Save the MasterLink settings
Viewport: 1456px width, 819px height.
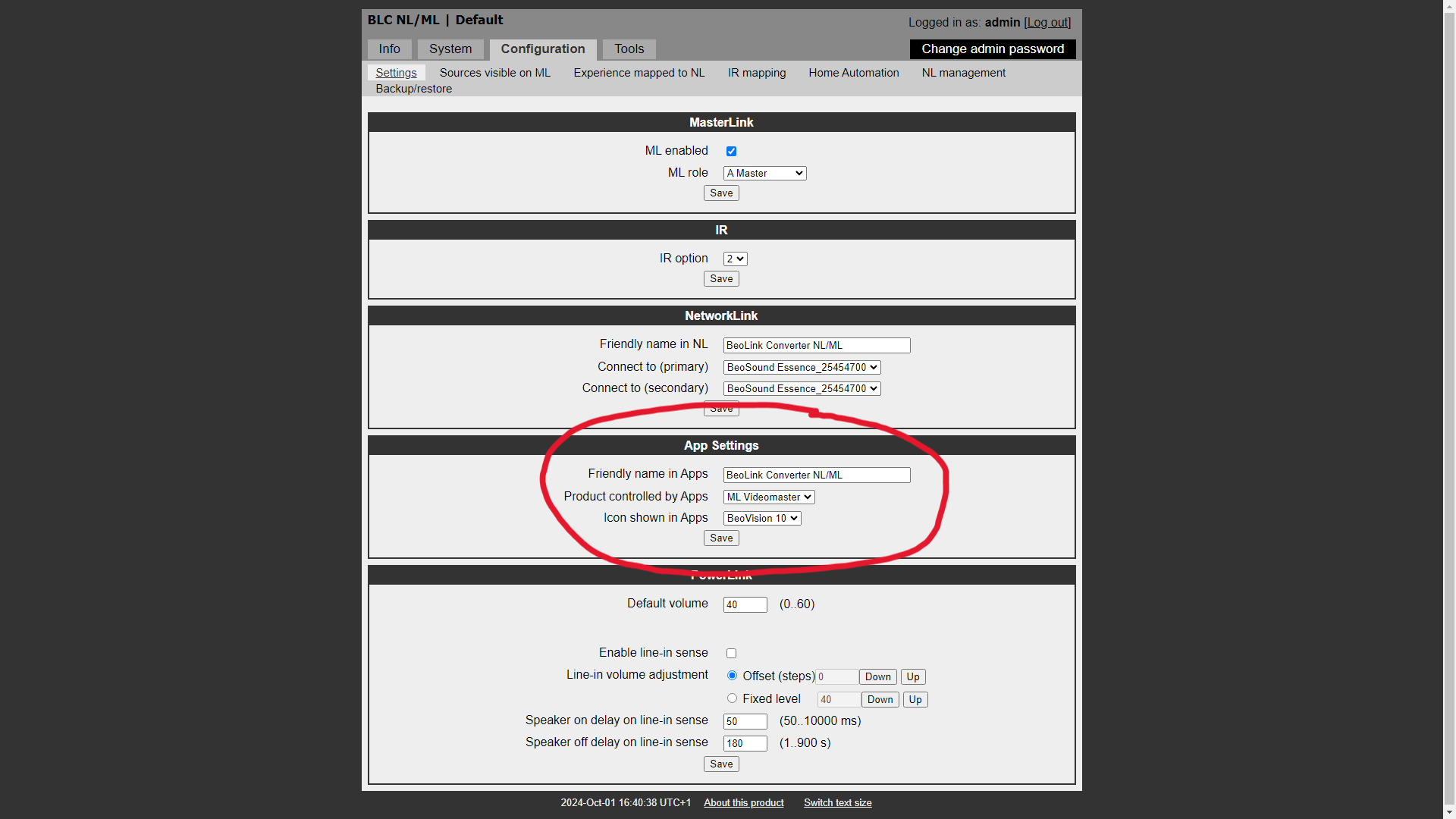(x=721, y=193)
